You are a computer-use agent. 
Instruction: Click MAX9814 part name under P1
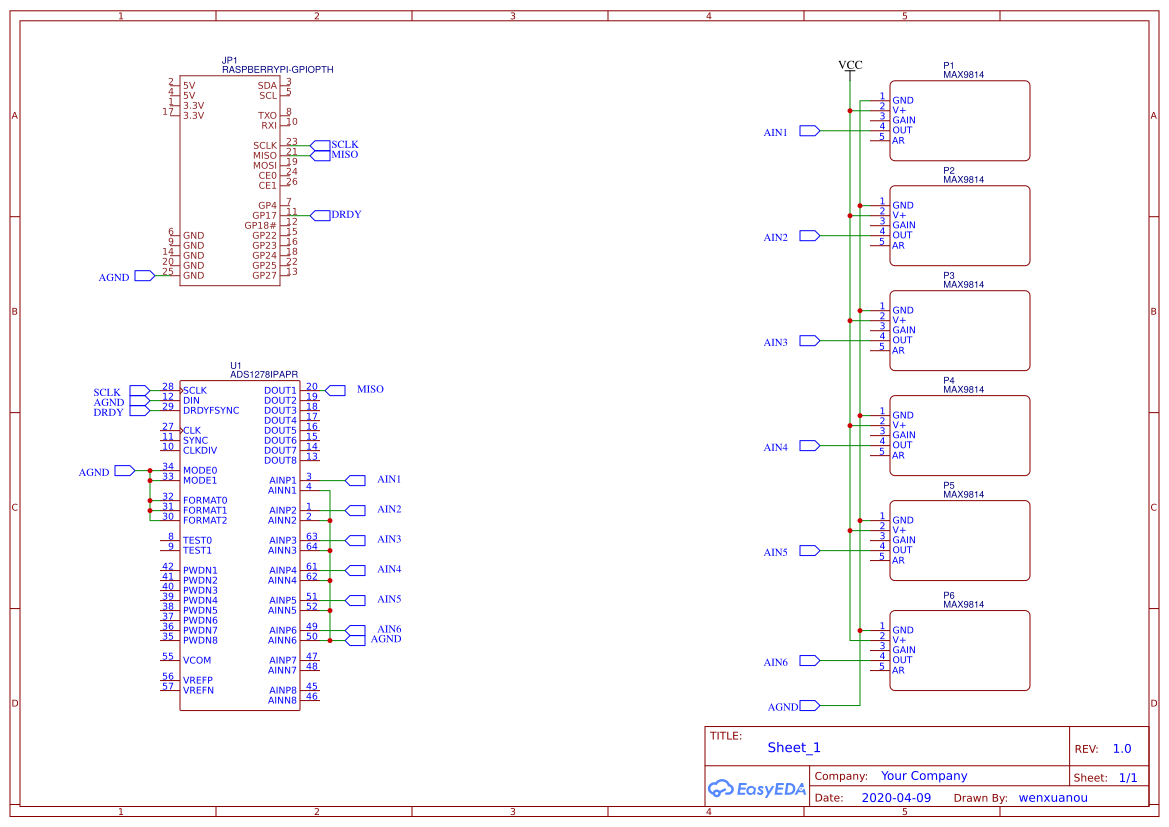click(963, 75)
